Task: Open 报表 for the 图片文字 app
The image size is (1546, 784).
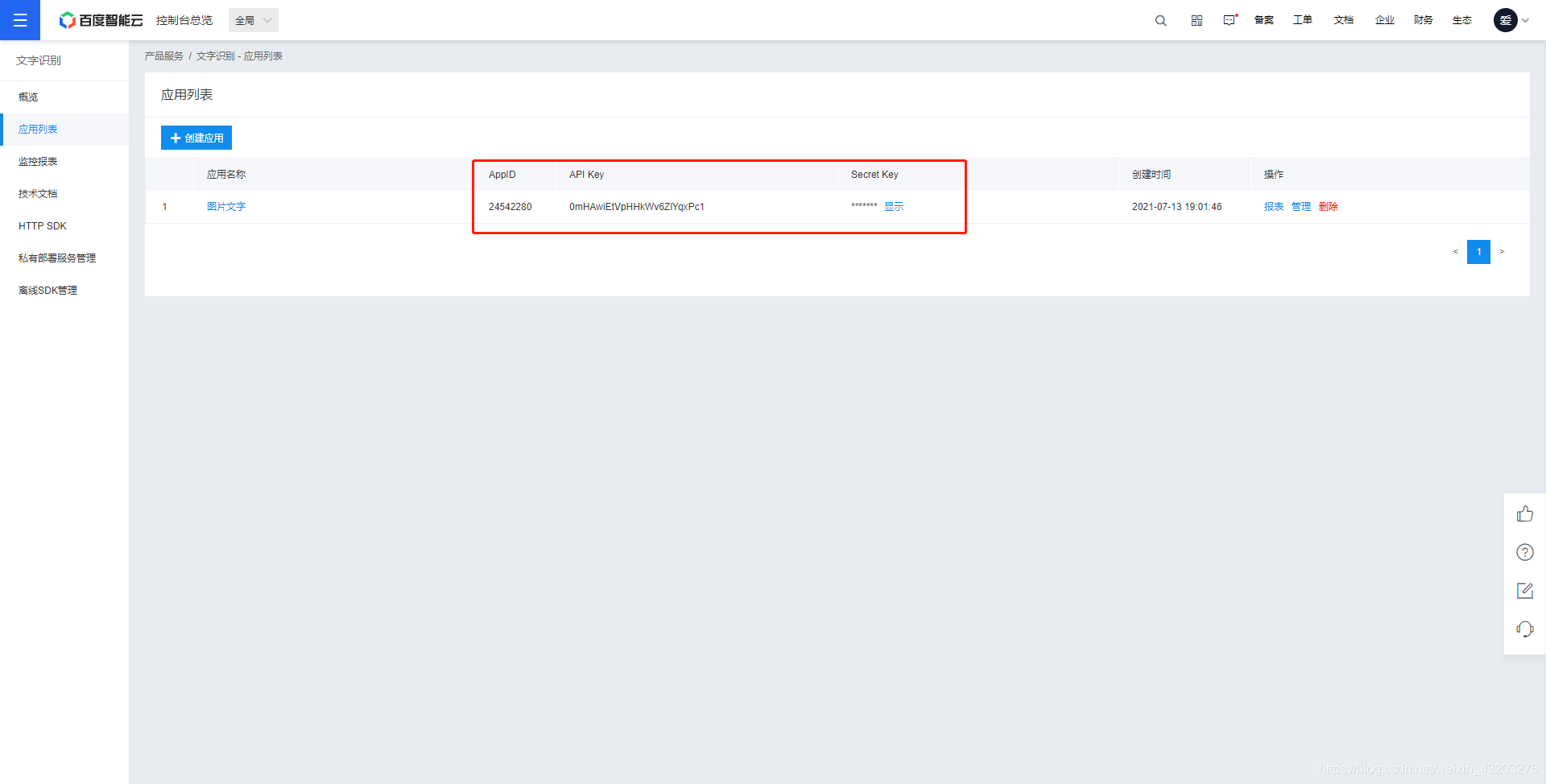Action: 1274,207
